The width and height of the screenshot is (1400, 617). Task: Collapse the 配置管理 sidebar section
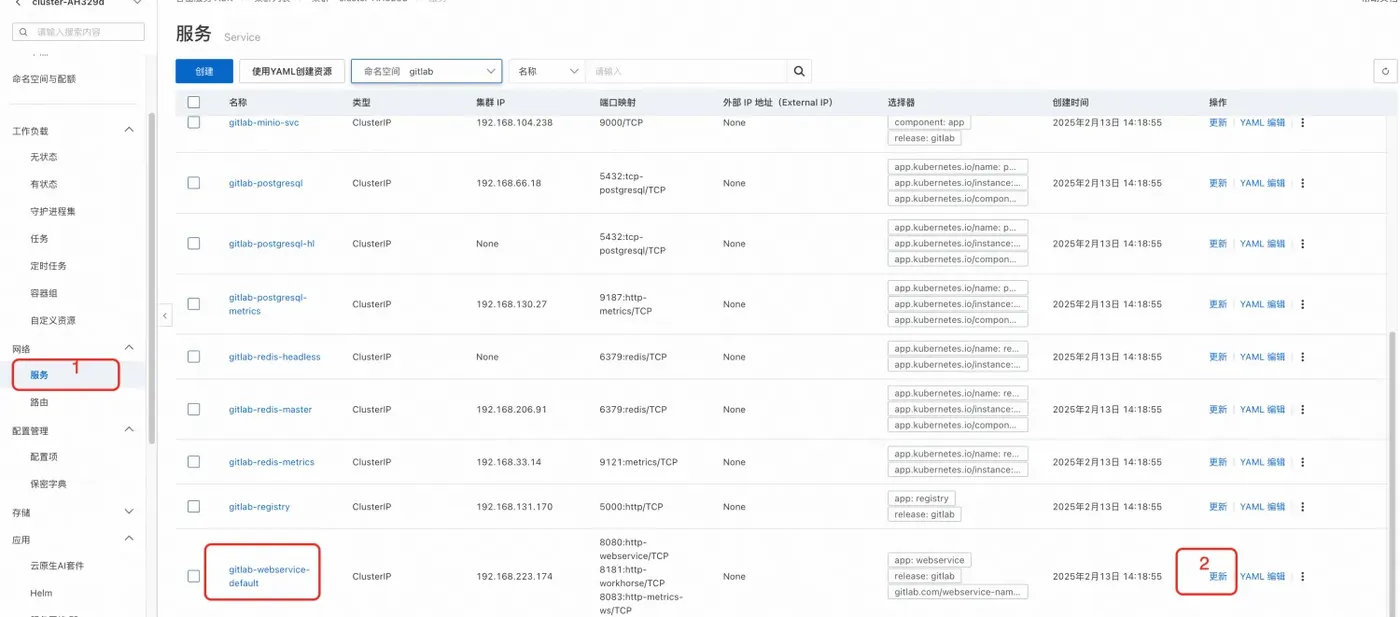[x=128, y=430]
